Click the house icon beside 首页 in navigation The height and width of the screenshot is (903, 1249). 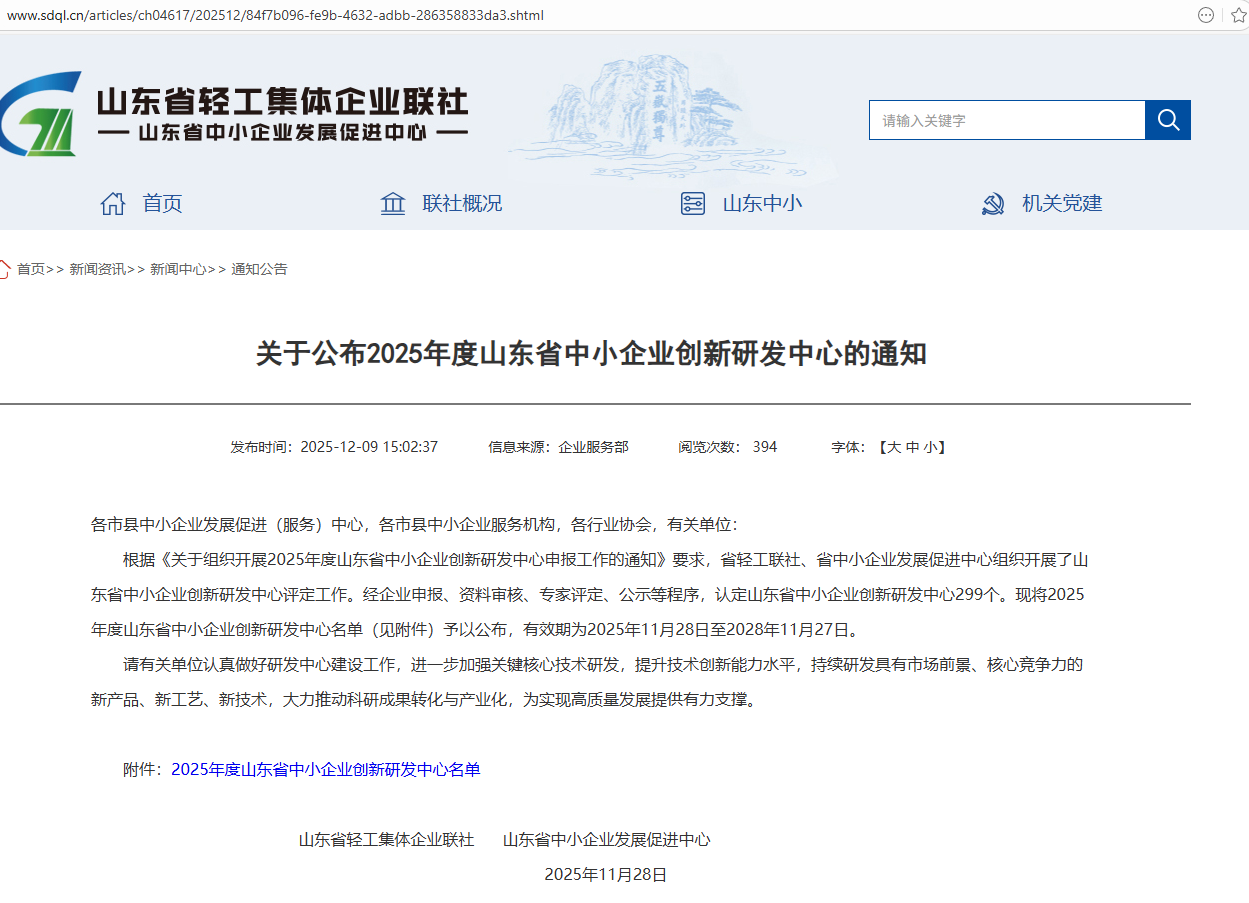[113, 204]
